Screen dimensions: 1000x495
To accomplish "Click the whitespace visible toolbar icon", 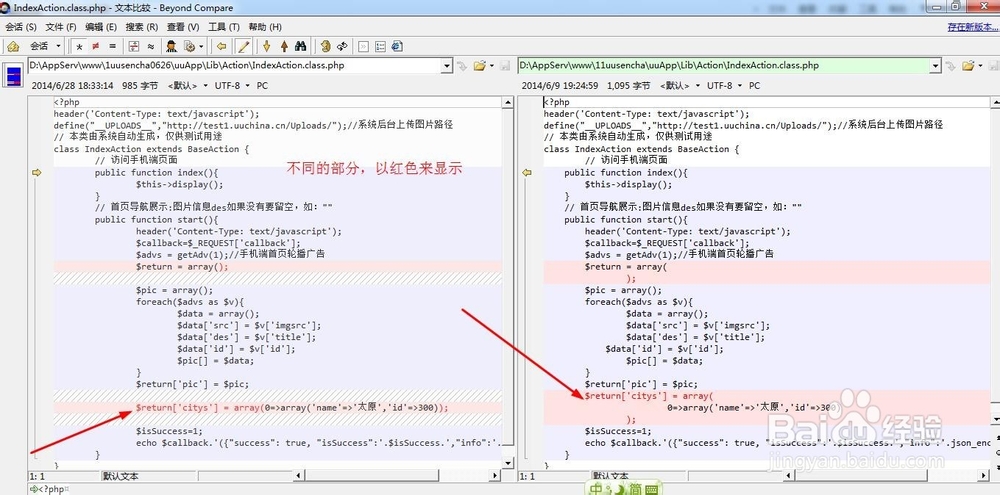I will (364, 46).
